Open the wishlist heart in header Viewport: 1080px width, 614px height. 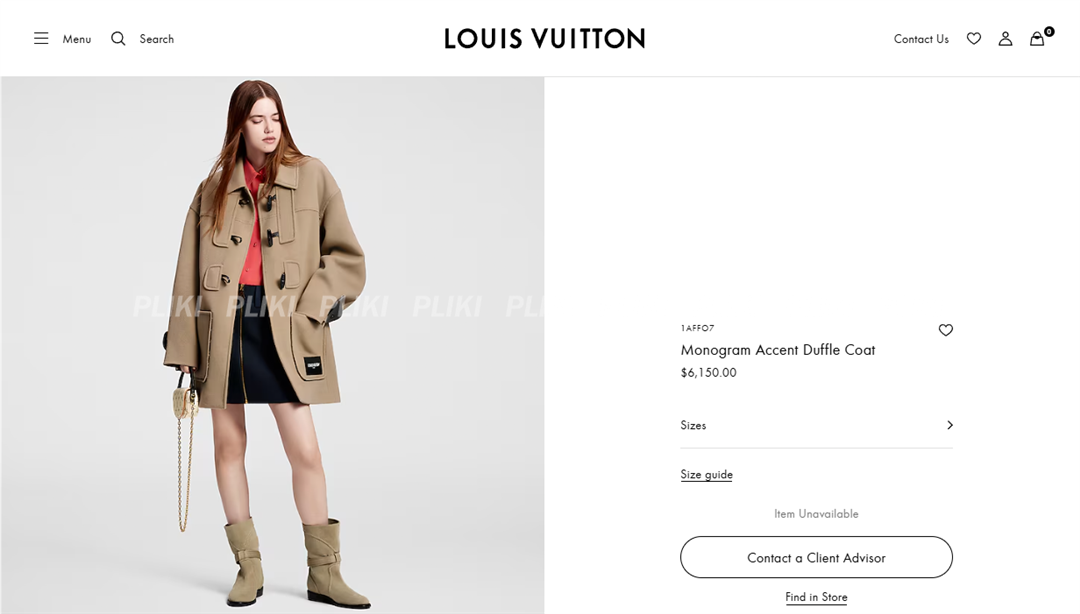[974, 39]
